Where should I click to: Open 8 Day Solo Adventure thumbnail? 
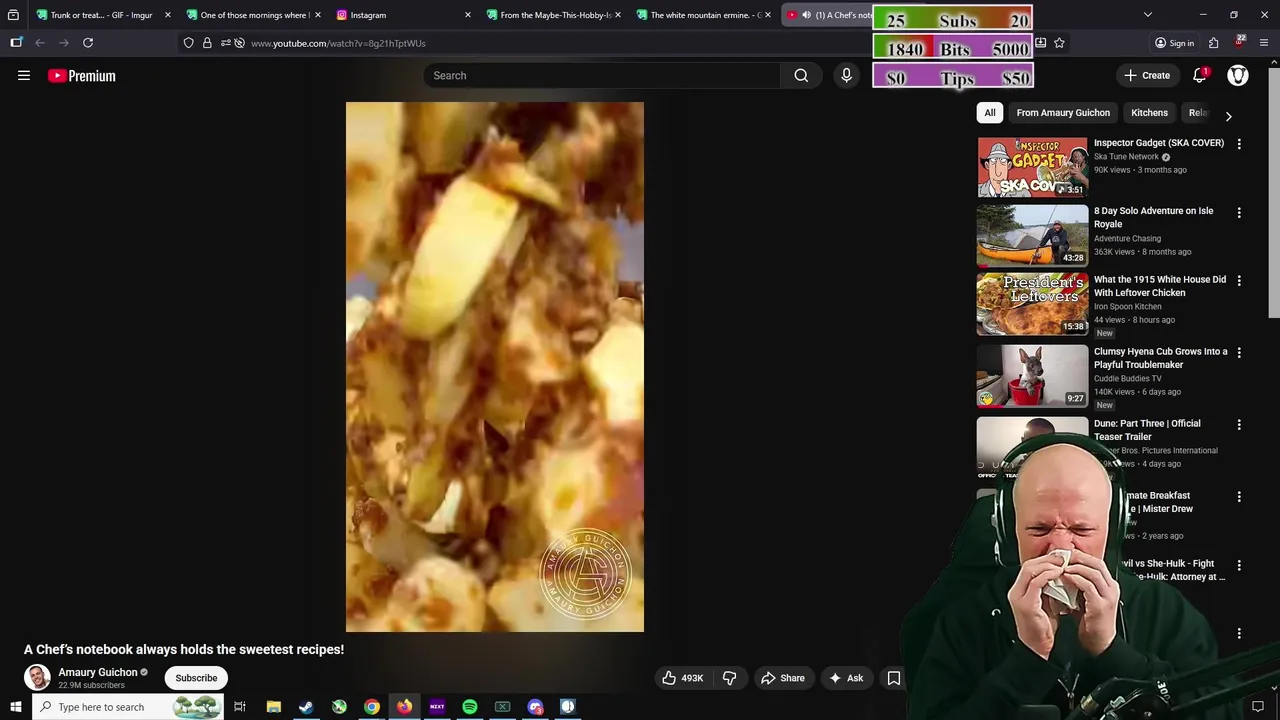pyautogui.click(x=1032, y=235)
